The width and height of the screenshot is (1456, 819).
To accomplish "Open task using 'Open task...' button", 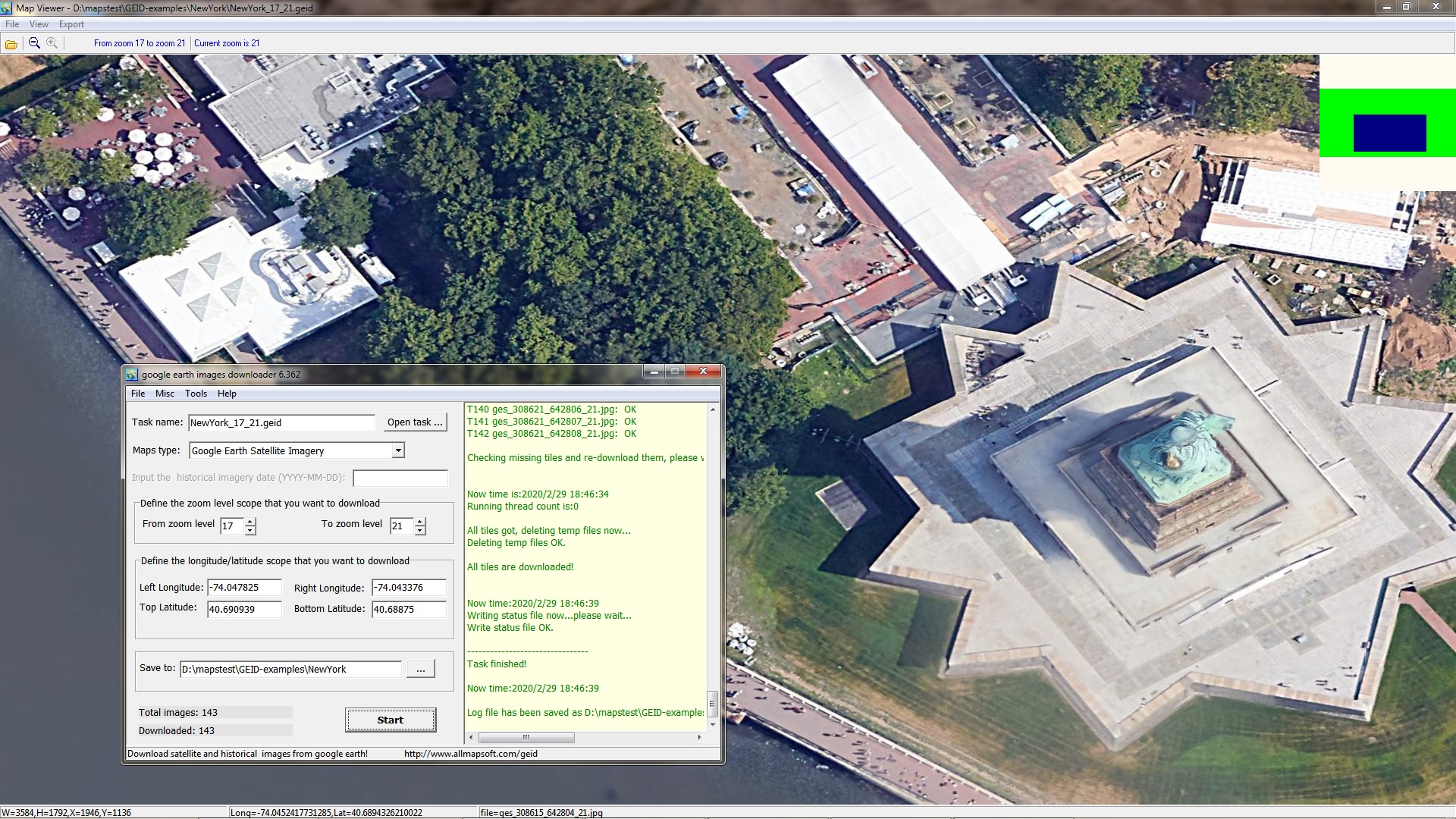I will point(415,421).
